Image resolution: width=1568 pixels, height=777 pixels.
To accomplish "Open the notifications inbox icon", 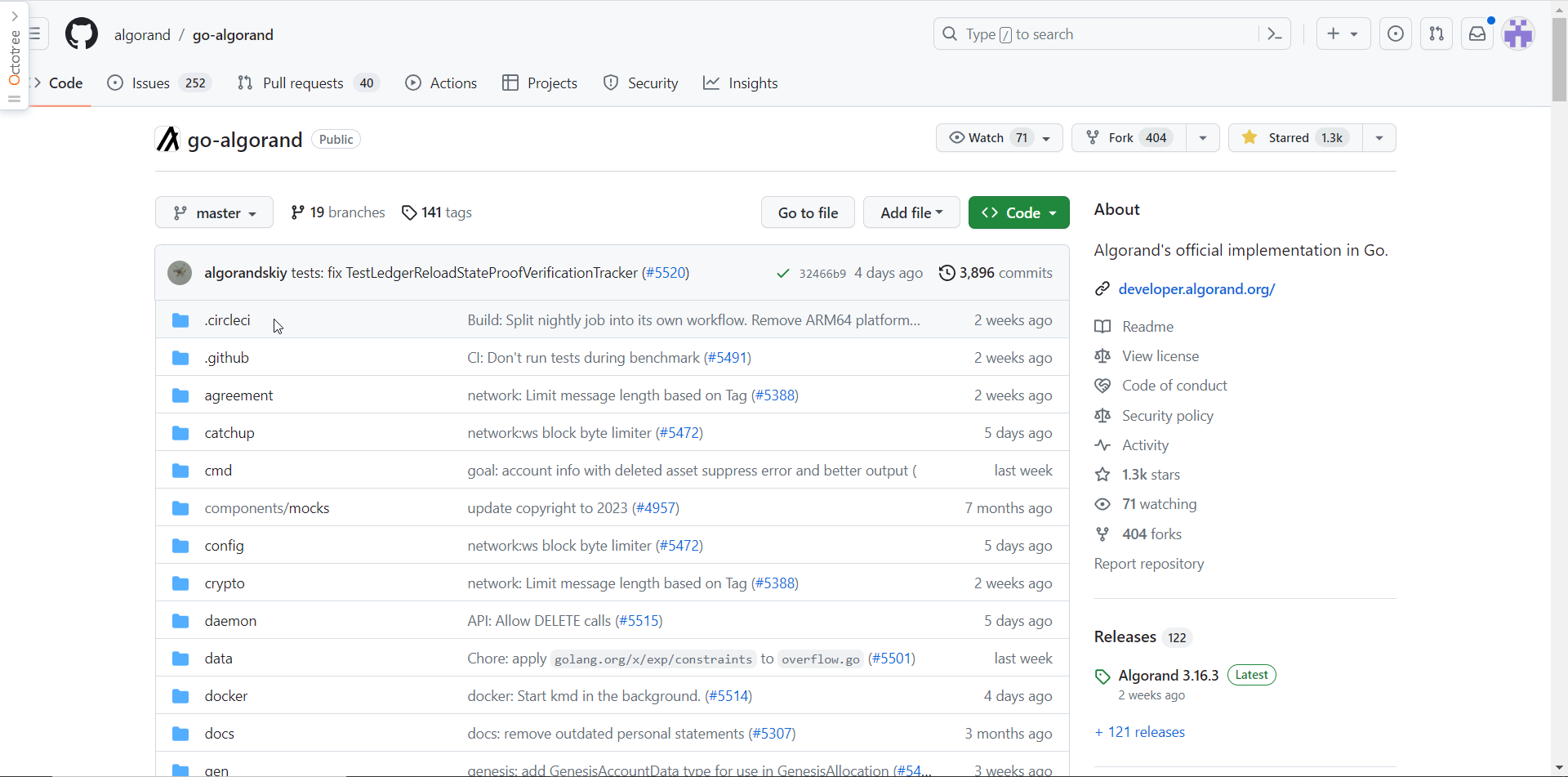I will 1477,33.
